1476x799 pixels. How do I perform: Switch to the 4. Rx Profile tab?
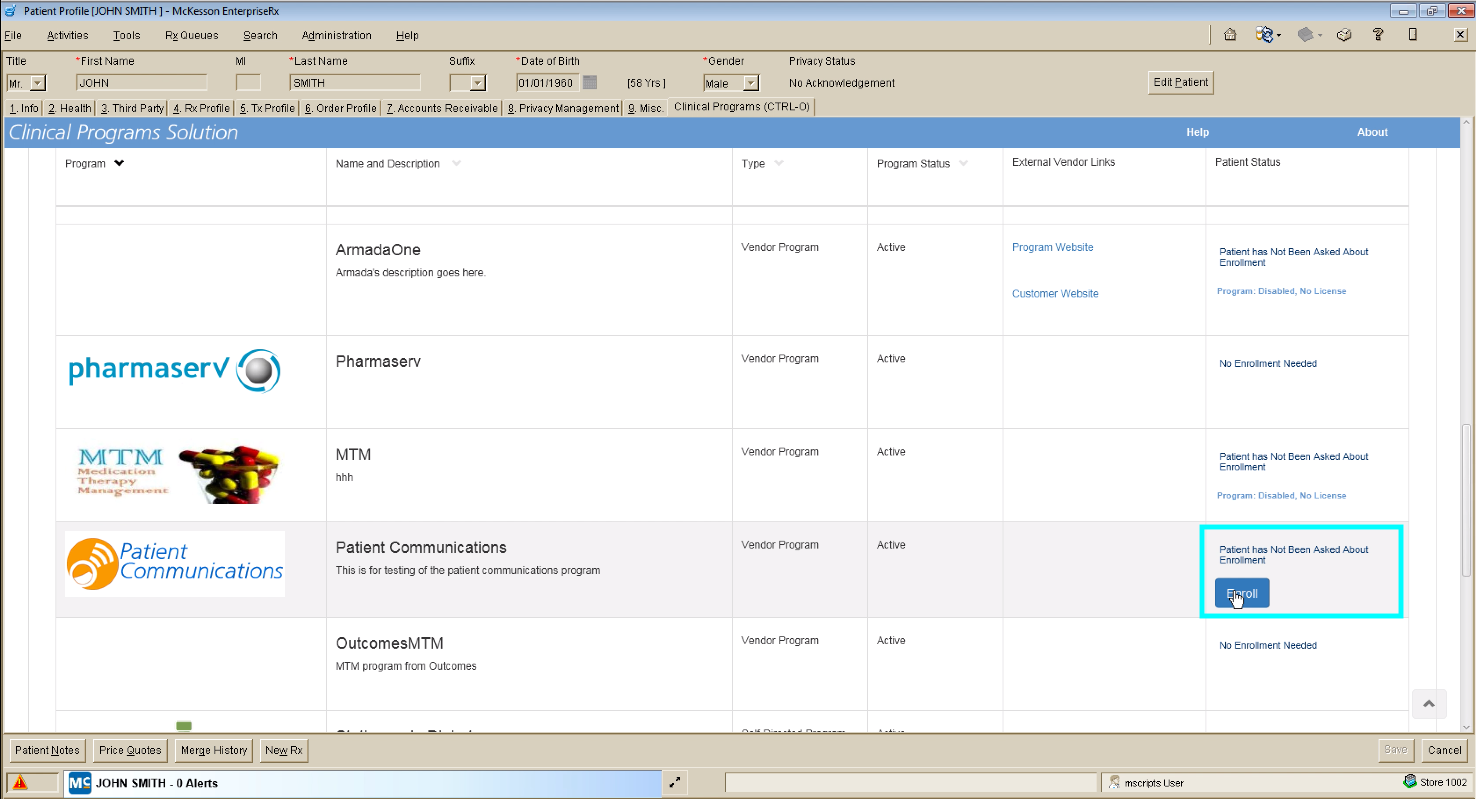point(201,108)
